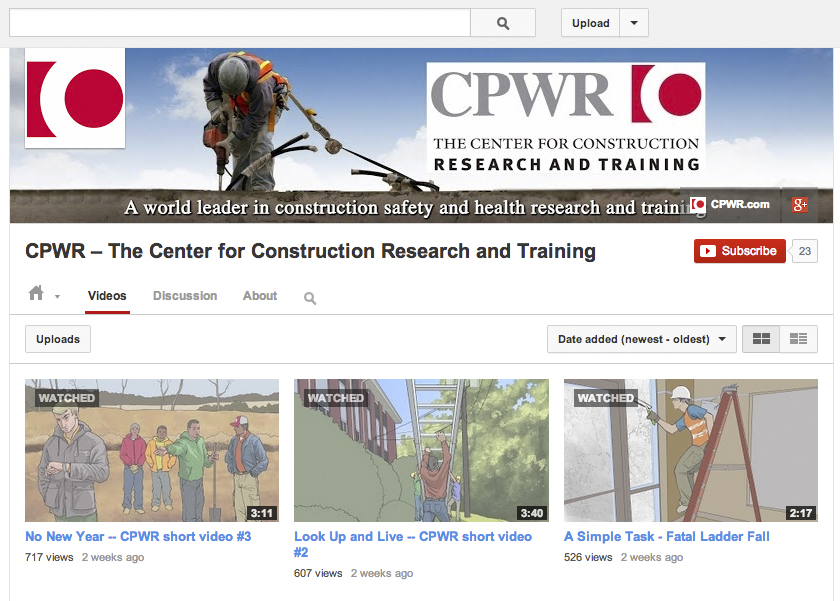Click the CPWR.com badge on the banner

click(729, 204)
